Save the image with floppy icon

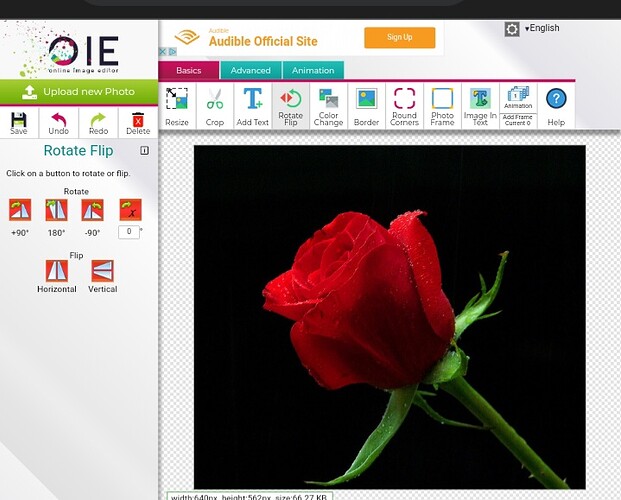19,123
